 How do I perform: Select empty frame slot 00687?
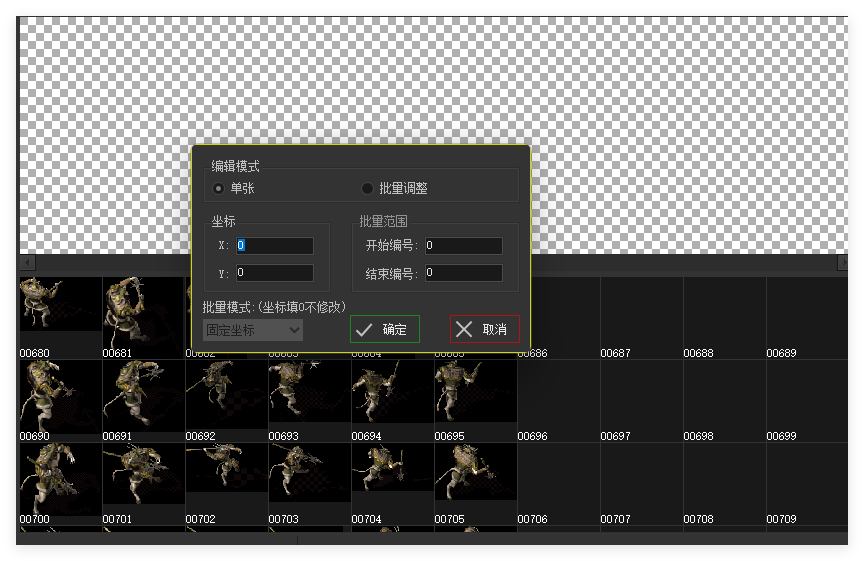click(x=641, y=315)
